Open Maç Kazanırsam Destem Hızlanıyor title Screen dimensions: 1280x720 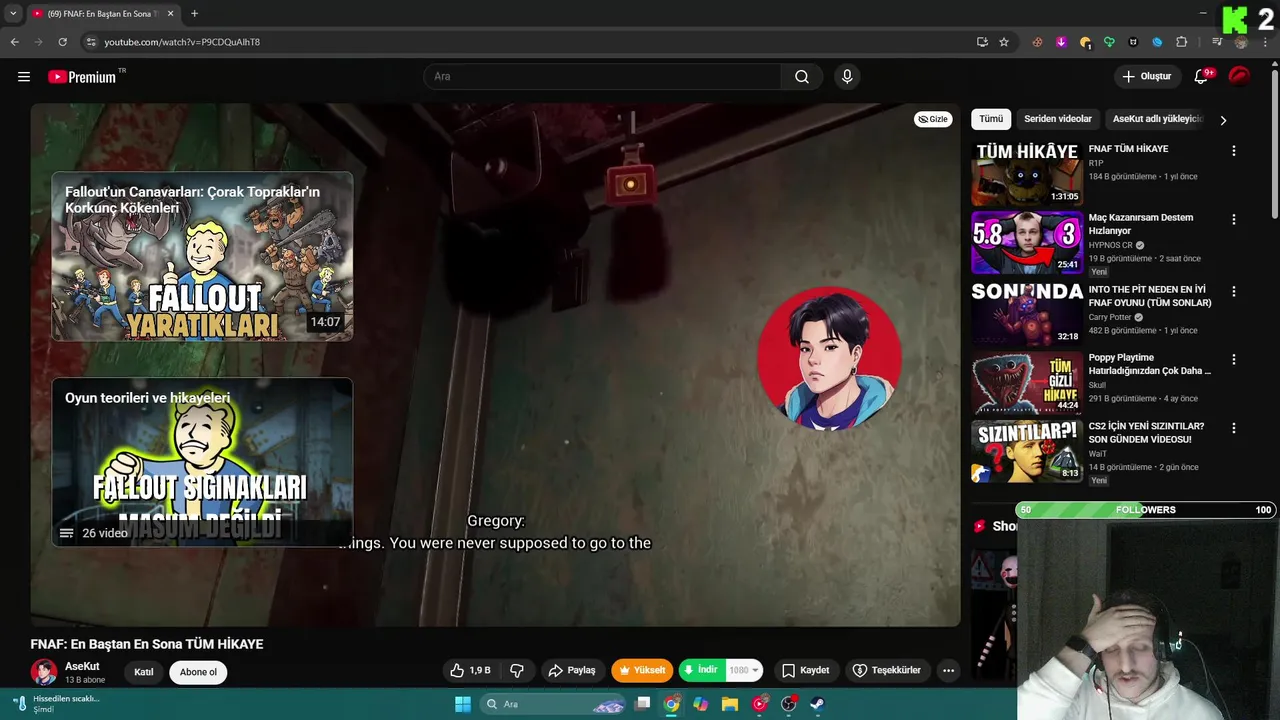1141,224
